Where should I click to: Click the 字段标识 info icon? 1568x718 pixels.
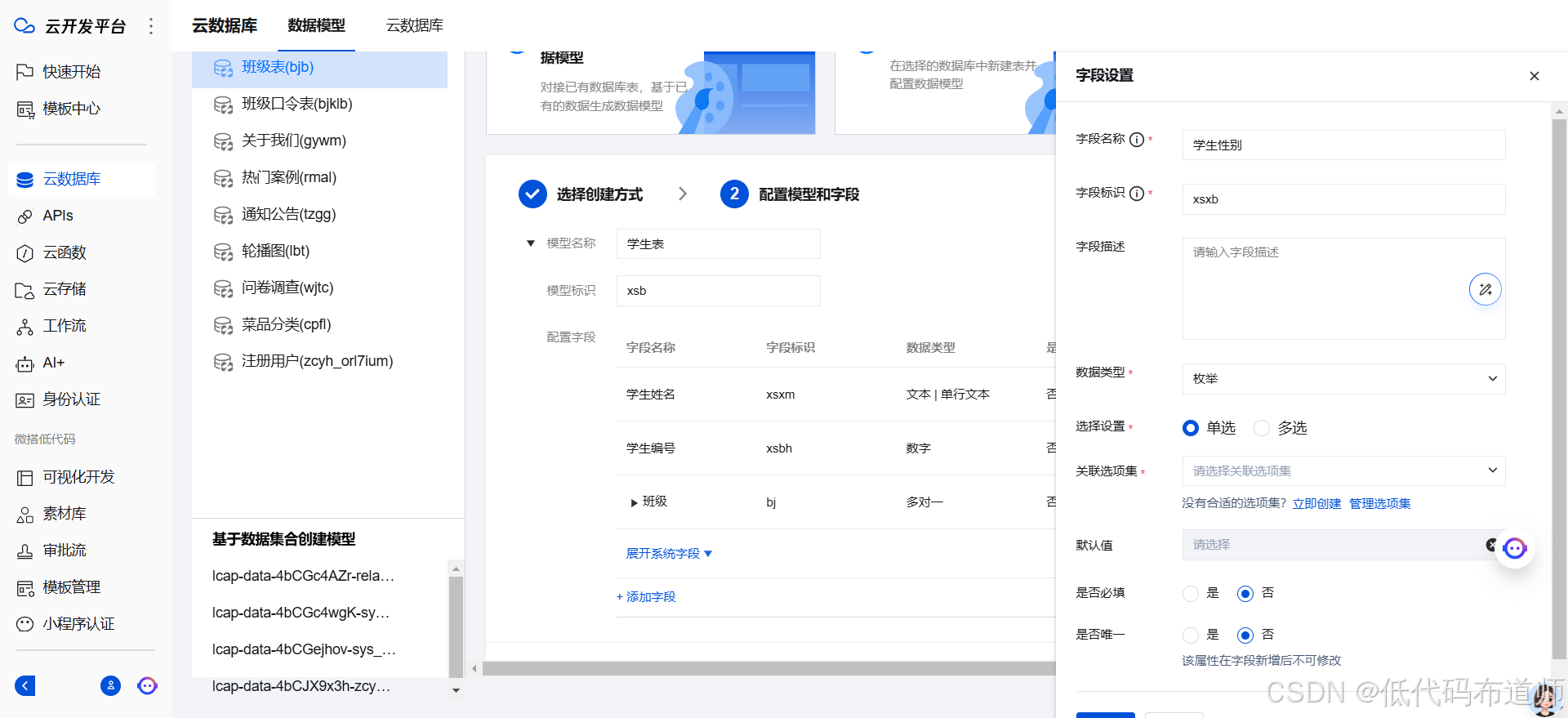(1136, 194)
